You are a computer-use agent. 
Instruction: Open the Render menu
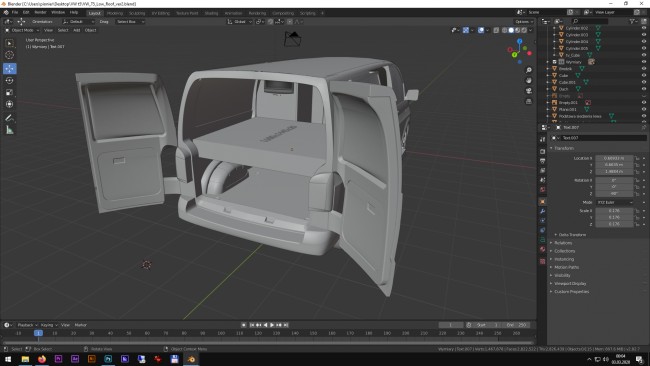click(x=40, y=12)
